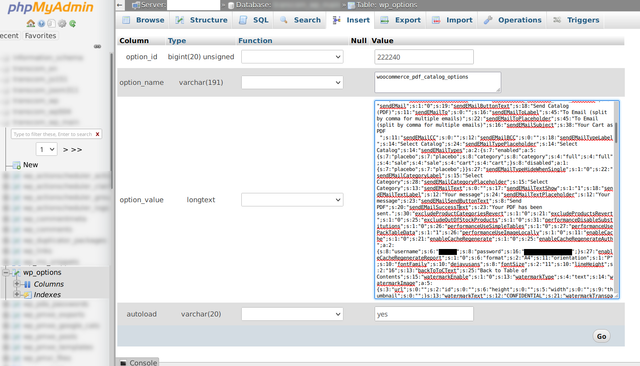Click the Indexes lightning icon
The image size is (640, 366).
(x=27, y=295)
